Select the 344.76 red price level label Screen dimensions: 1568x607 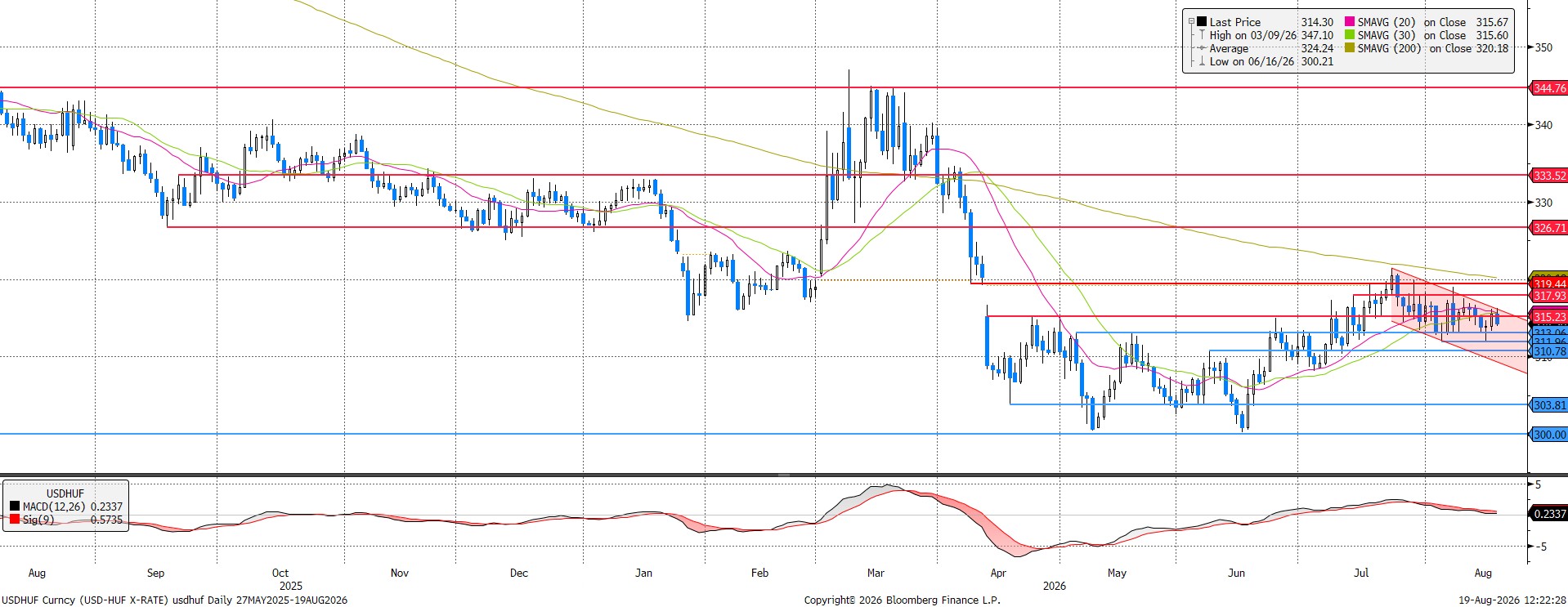click(x=1548, y=88)
